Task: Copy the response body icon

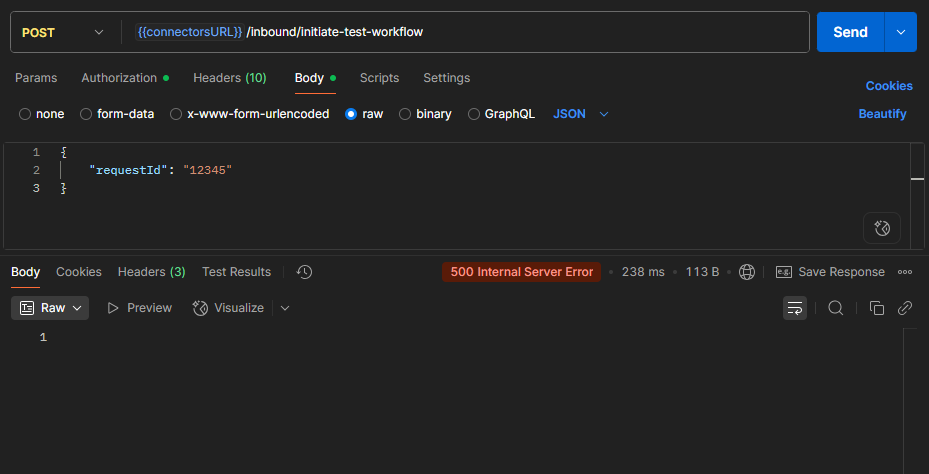Action: pyautogui.click(x=876, y=308)
